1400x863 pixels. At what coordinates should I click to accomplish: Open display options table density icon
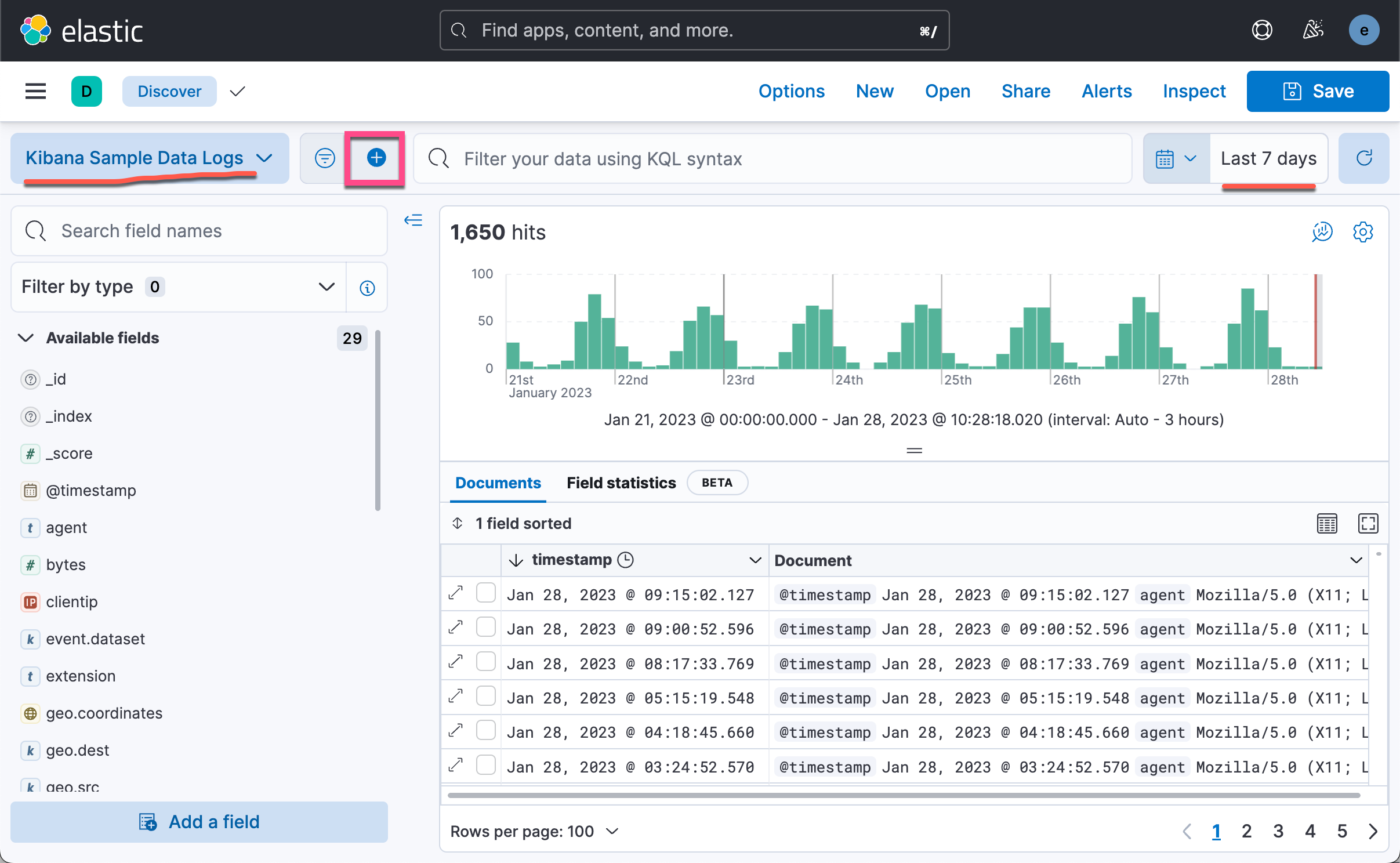click(x=1327, y=523)
